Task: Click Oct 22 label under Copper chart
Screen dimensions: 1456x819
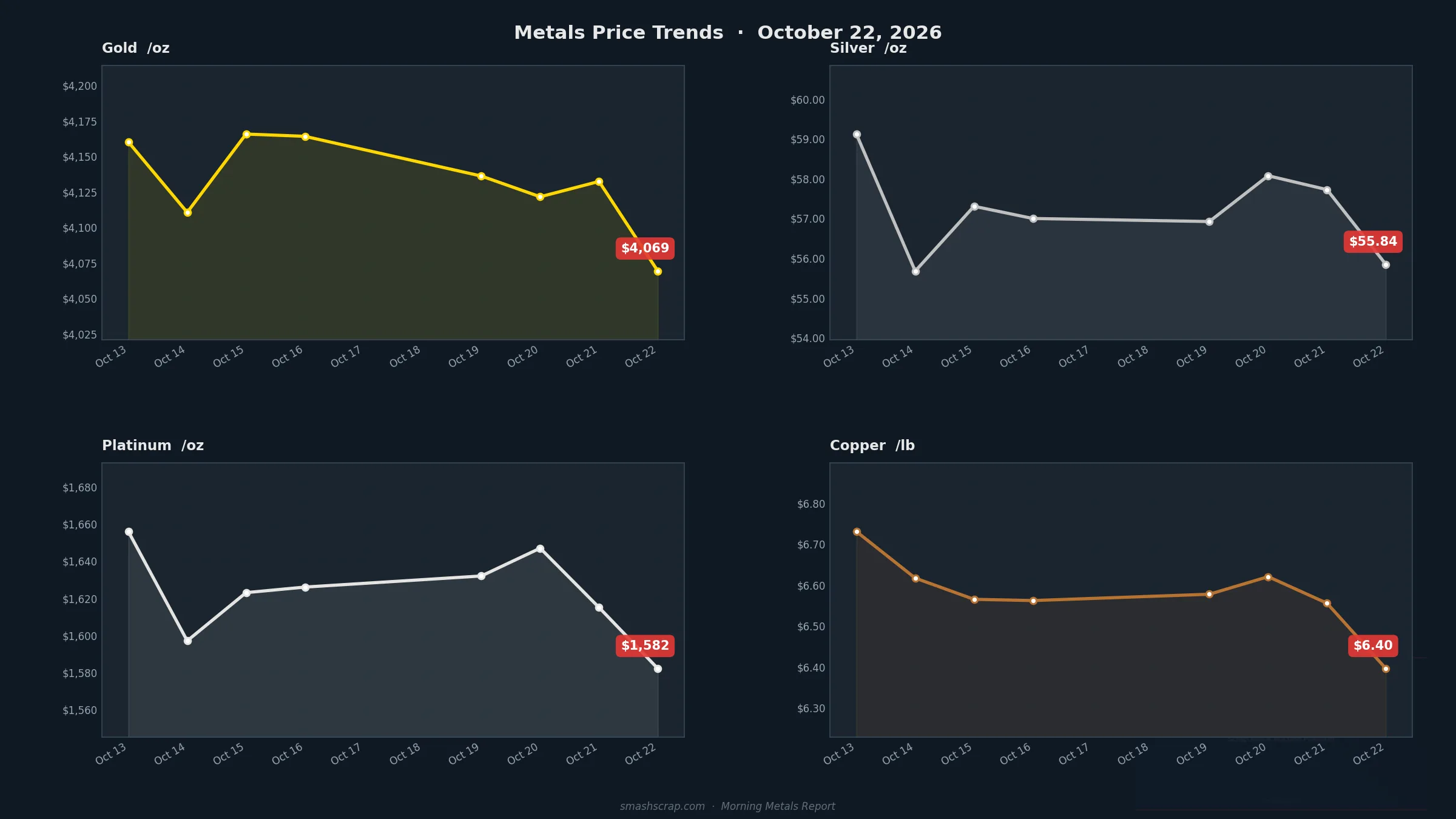Action: coord(1368,755)
